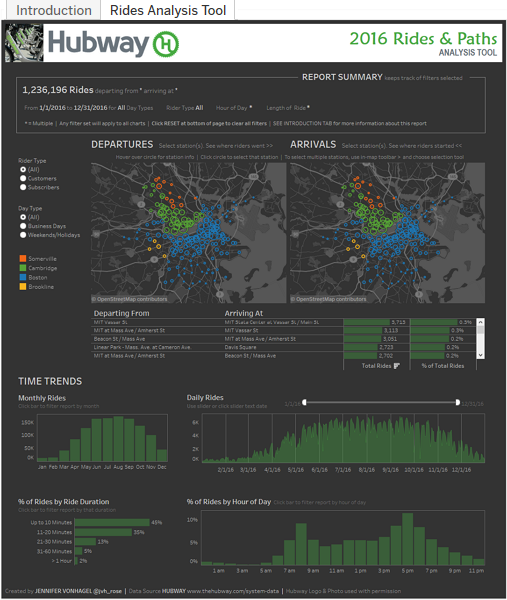
Task: Filter to Weekends/Holidays only
Action: pyautogui.click(x=23, y=235)
